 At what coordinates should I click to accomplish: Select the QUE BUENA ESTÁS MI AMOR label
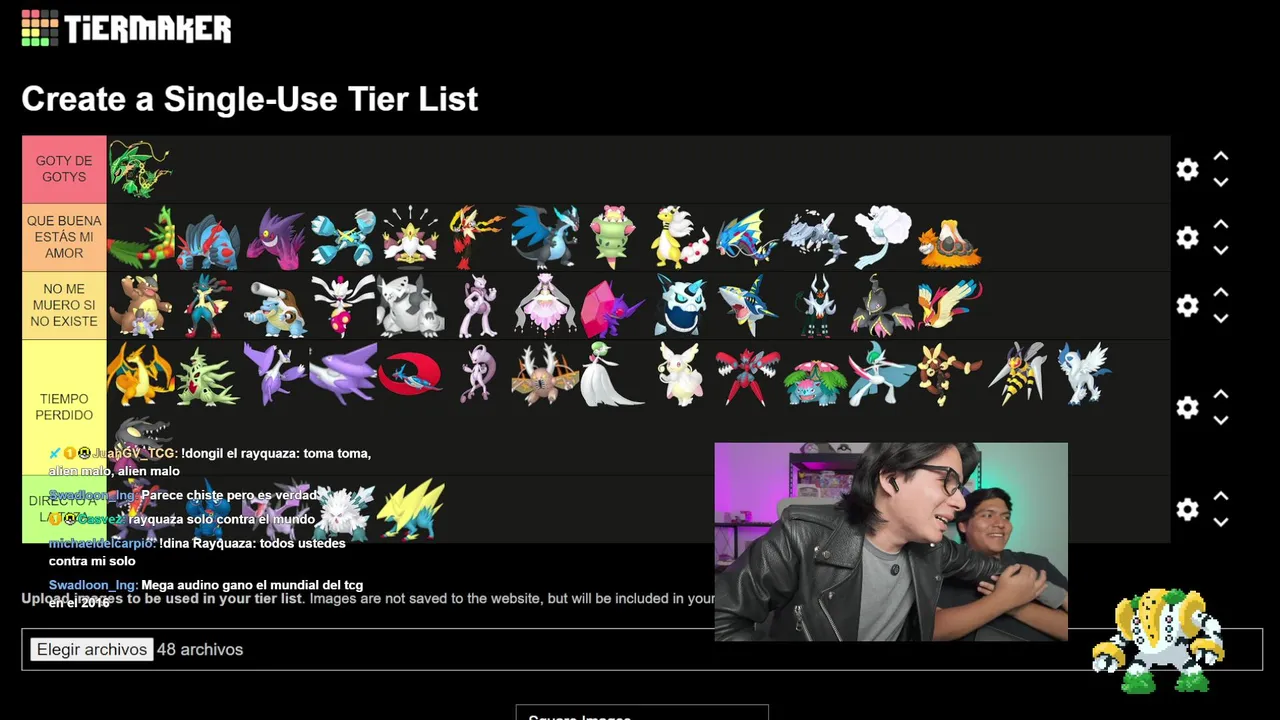click(x=64, y=237)
